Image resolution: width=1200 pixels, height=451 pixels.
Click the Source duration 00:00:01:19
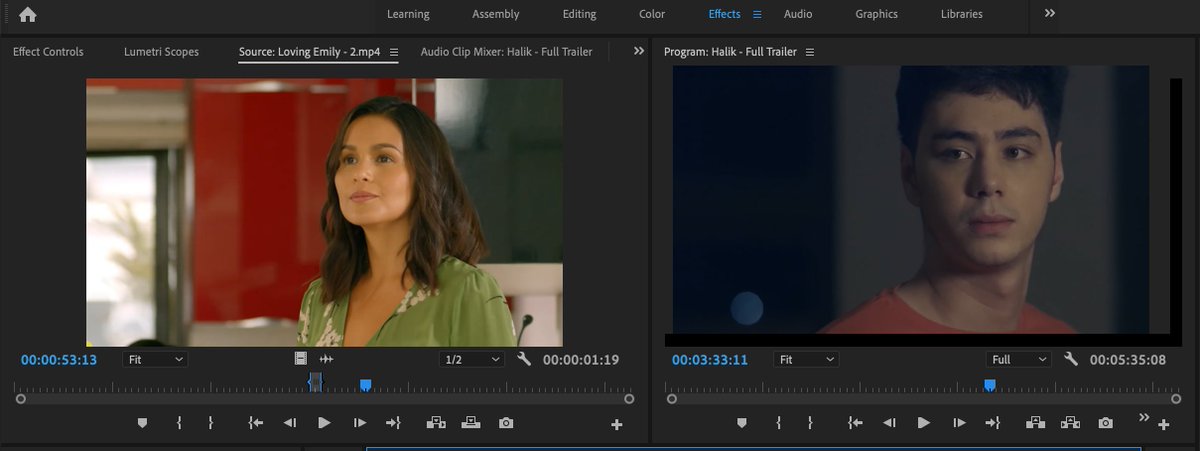pos(581,360)
